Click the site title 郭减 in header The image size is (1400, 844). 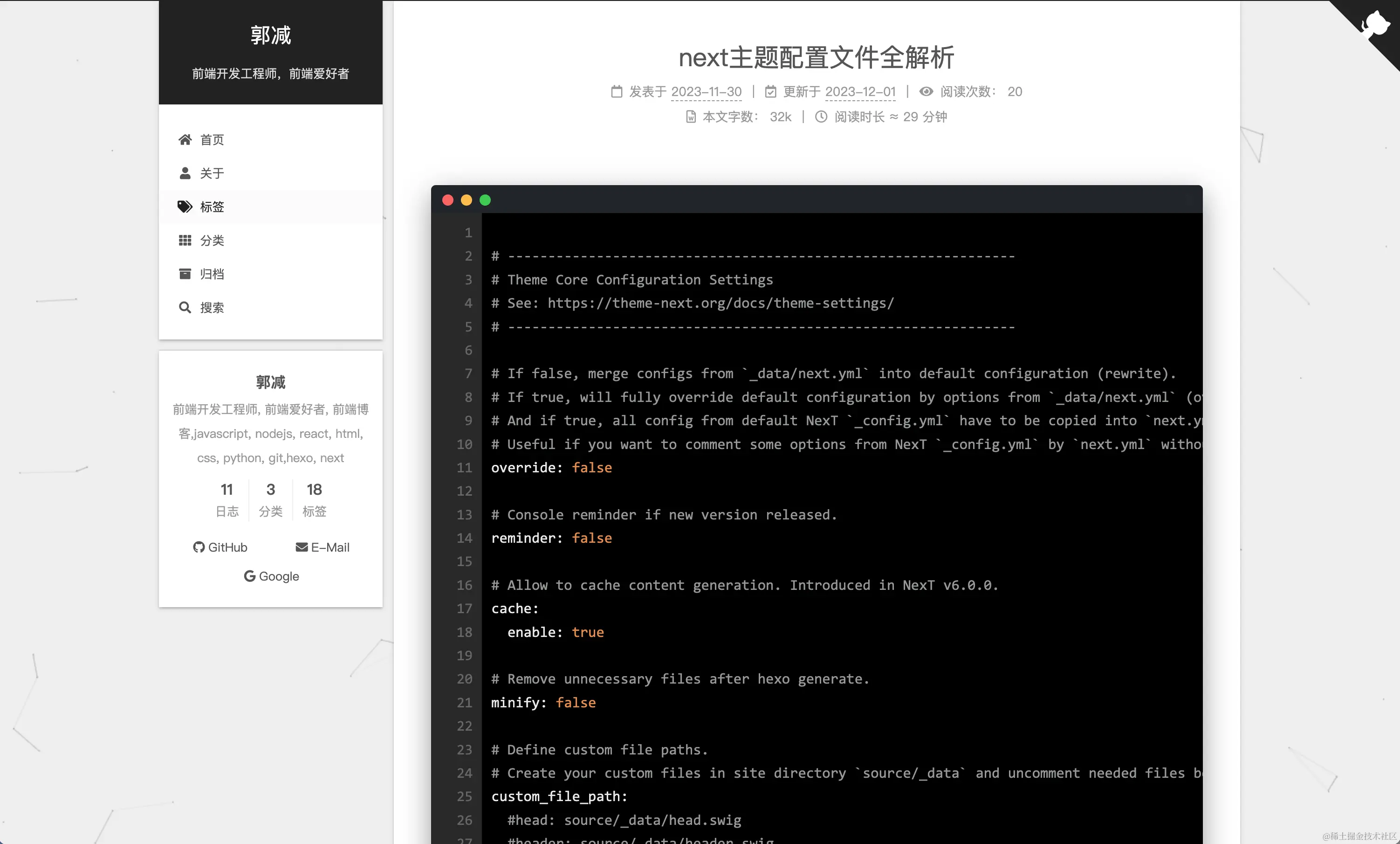pos(270,35)
